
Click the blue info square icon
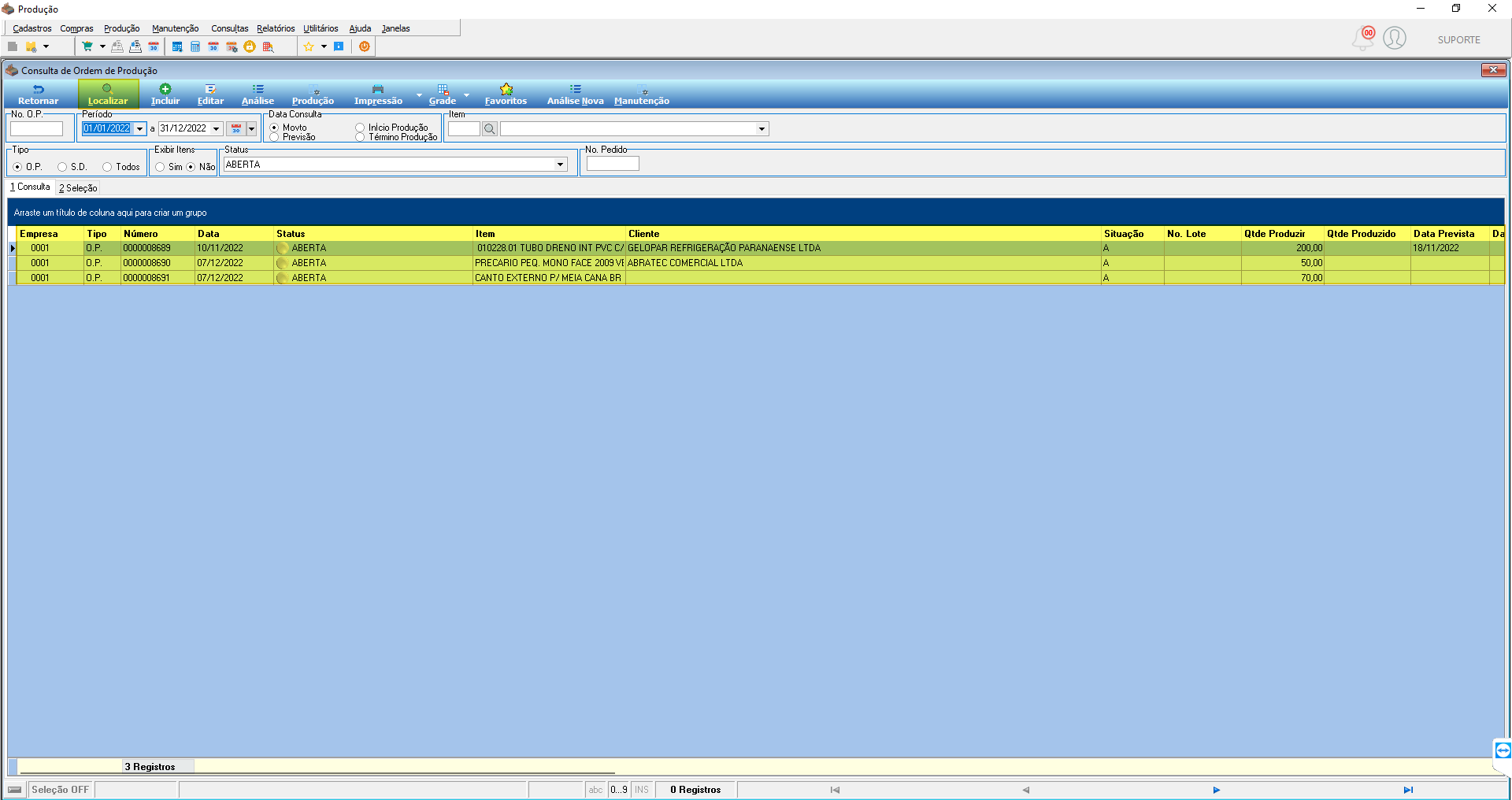coord(339,46)
